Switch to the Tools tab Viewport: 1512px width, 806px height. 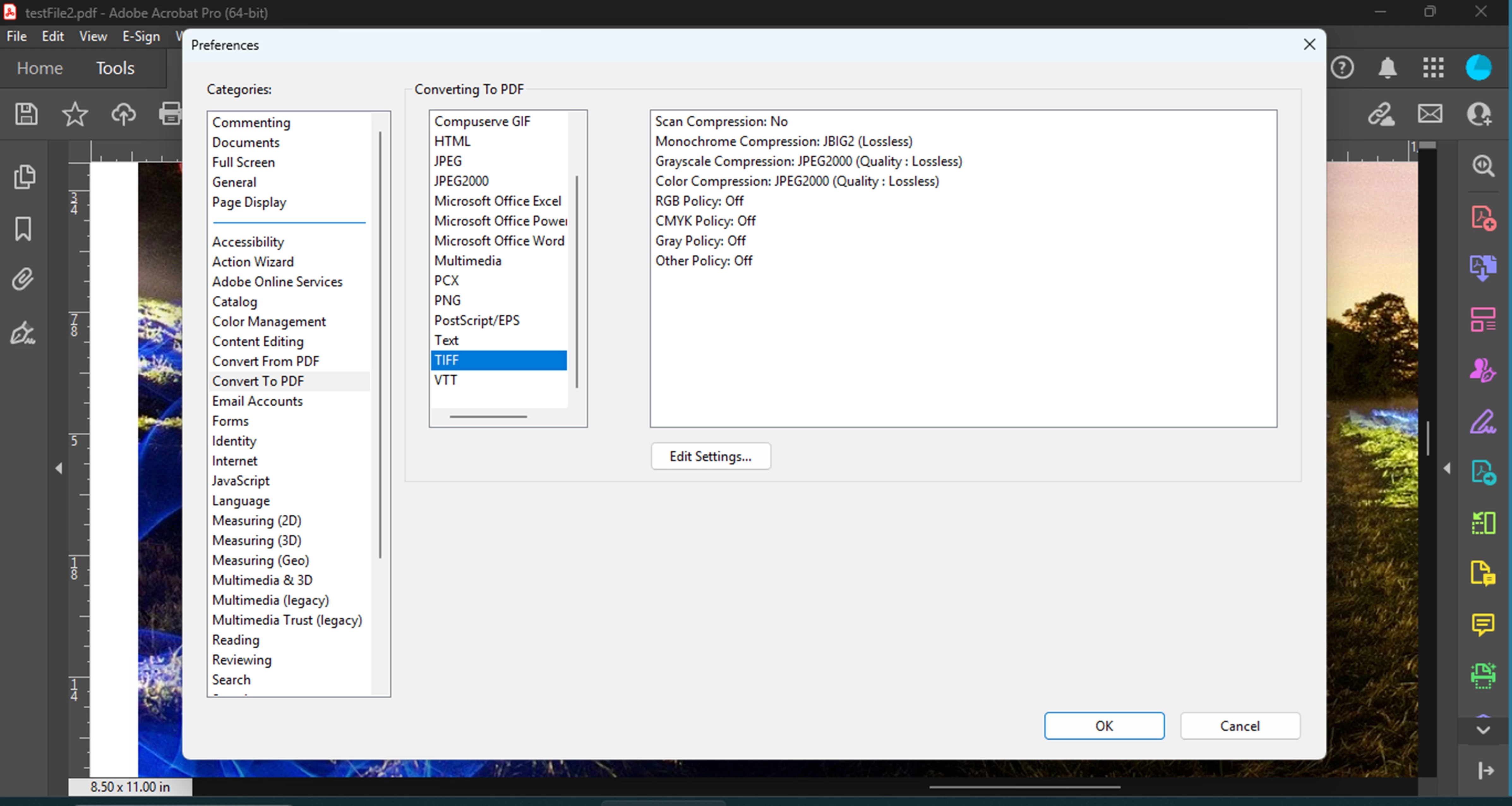(x=115, y=68)
